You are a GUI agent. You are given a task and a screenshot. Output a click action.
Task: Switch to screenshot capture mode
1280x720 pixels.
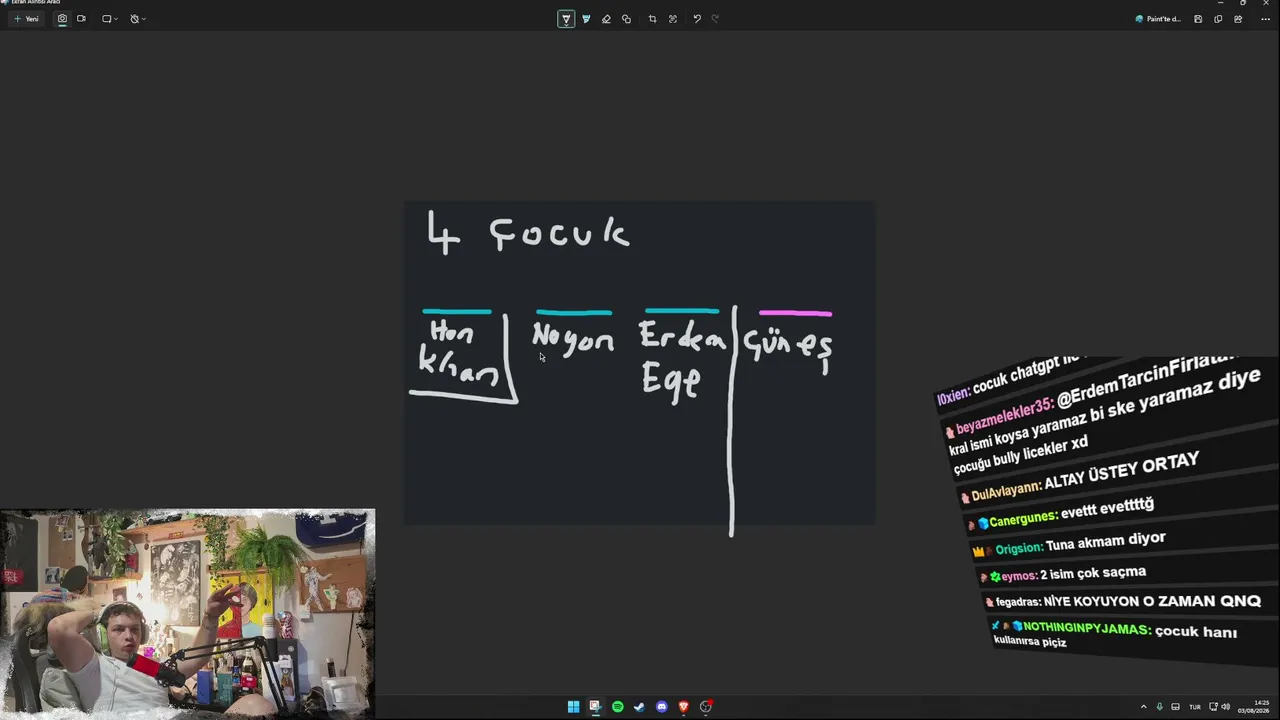[62, 19]
